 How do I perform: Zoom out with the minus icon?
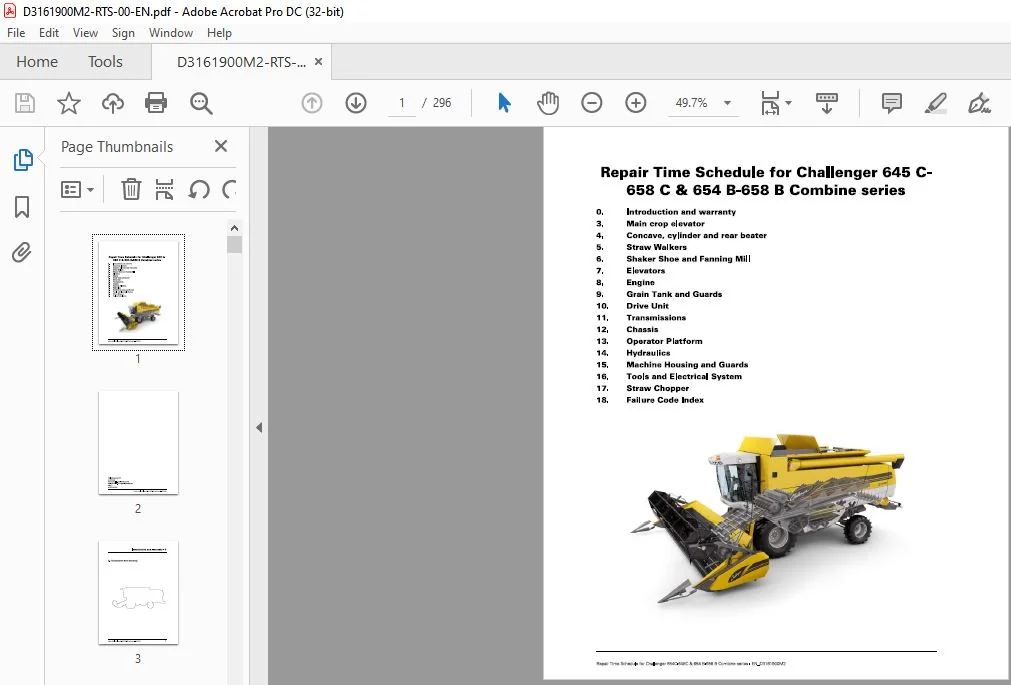coord(591,103)
